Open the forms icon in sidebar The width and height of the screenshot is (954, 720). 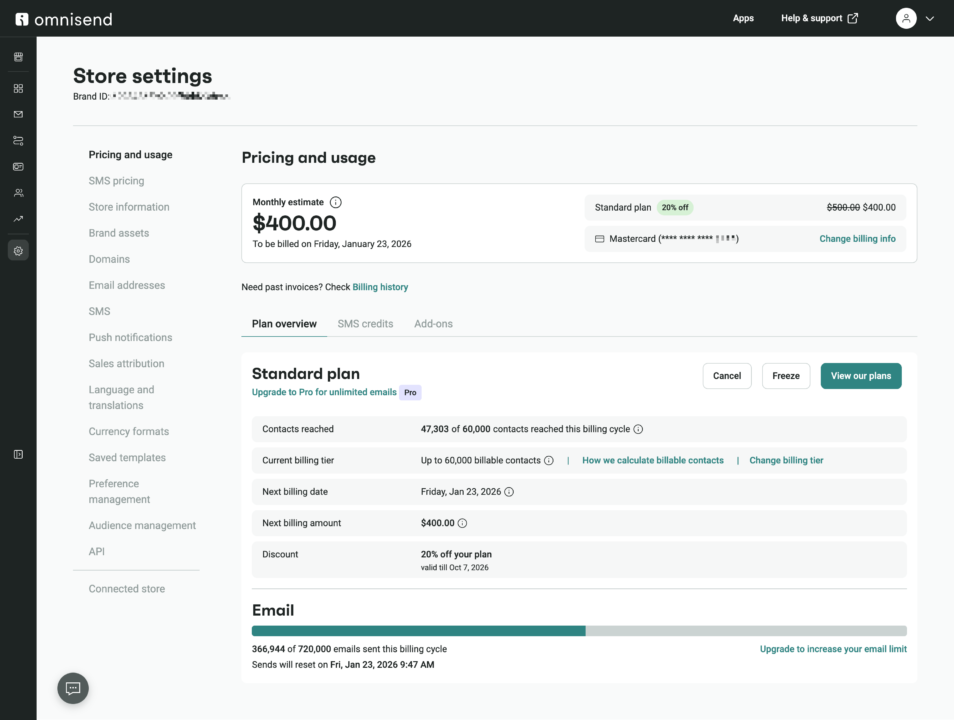pyautogui.click(x=18, y=166)
